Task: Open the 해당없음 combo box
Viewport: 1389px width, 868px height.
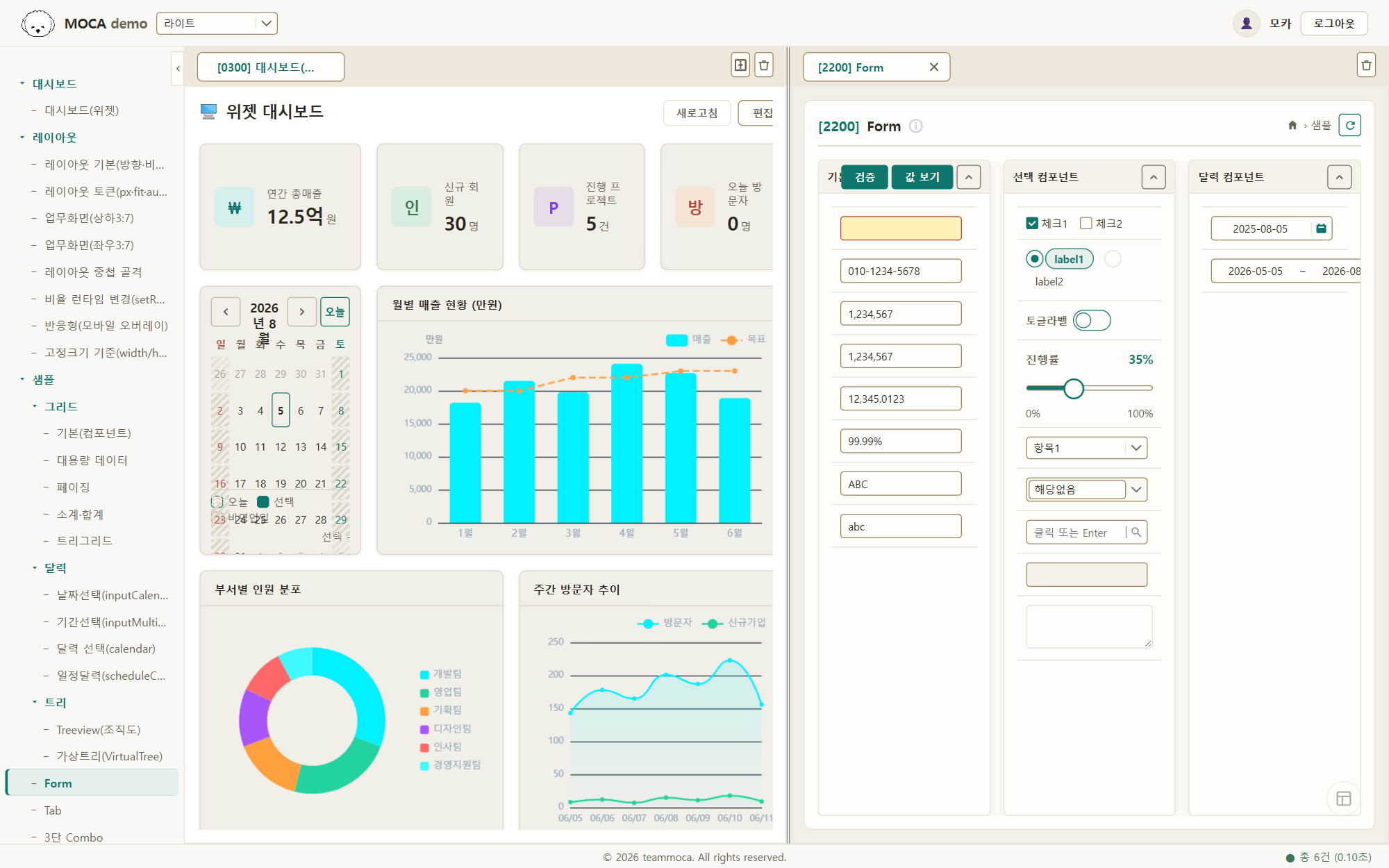Action: pos(1086,490)
